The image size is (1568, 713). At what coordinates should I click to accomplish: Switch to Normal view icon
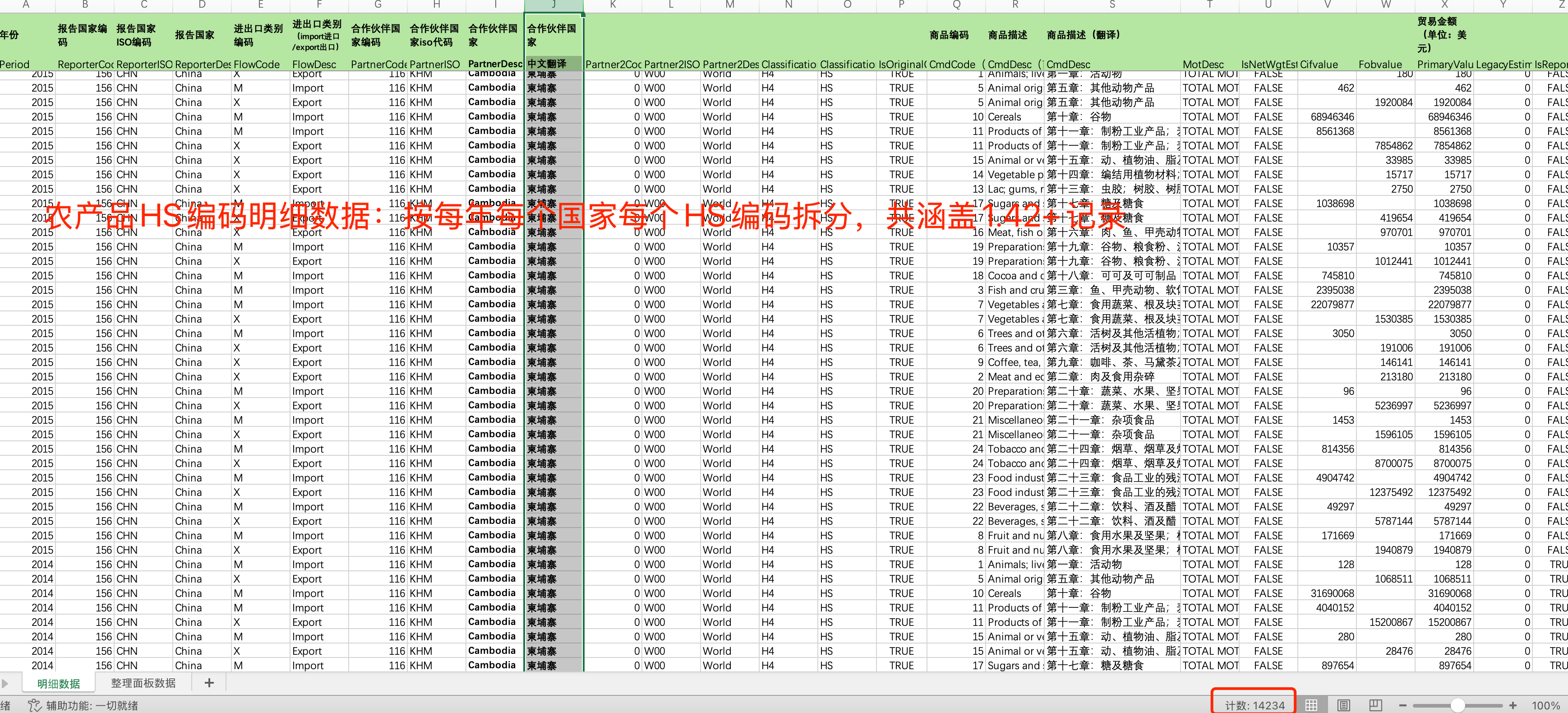click(x=1311, y=705)
